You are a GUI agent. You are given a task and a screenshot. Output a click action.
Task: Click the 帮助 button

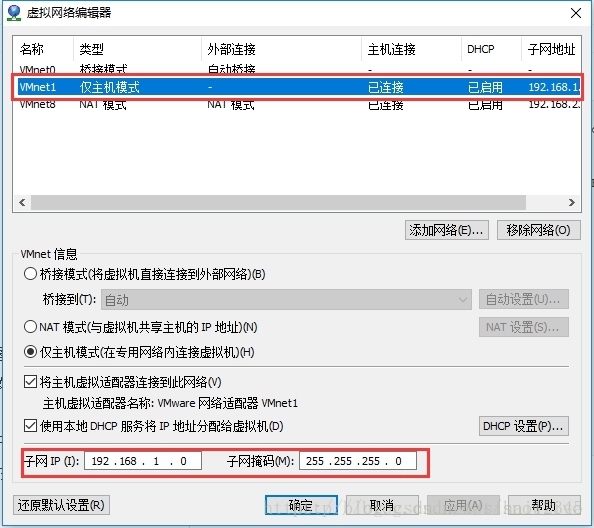[544, 505]
